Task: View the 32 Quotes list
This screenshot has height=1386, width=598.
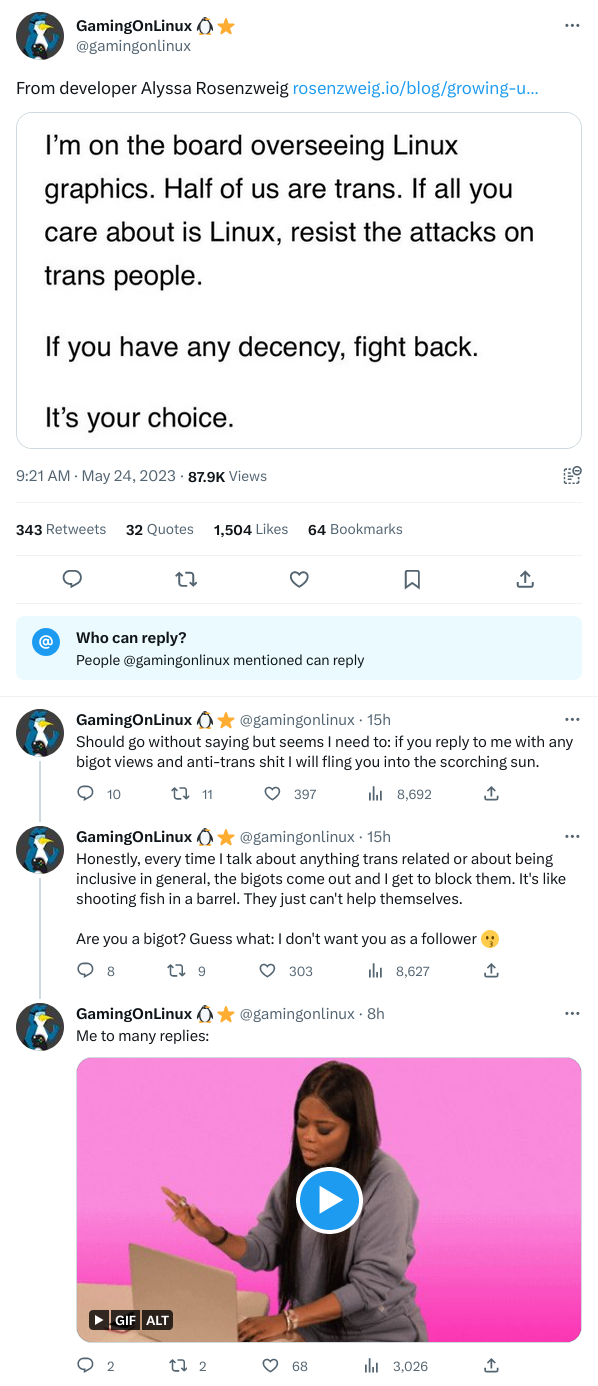Action: [160, 529]
